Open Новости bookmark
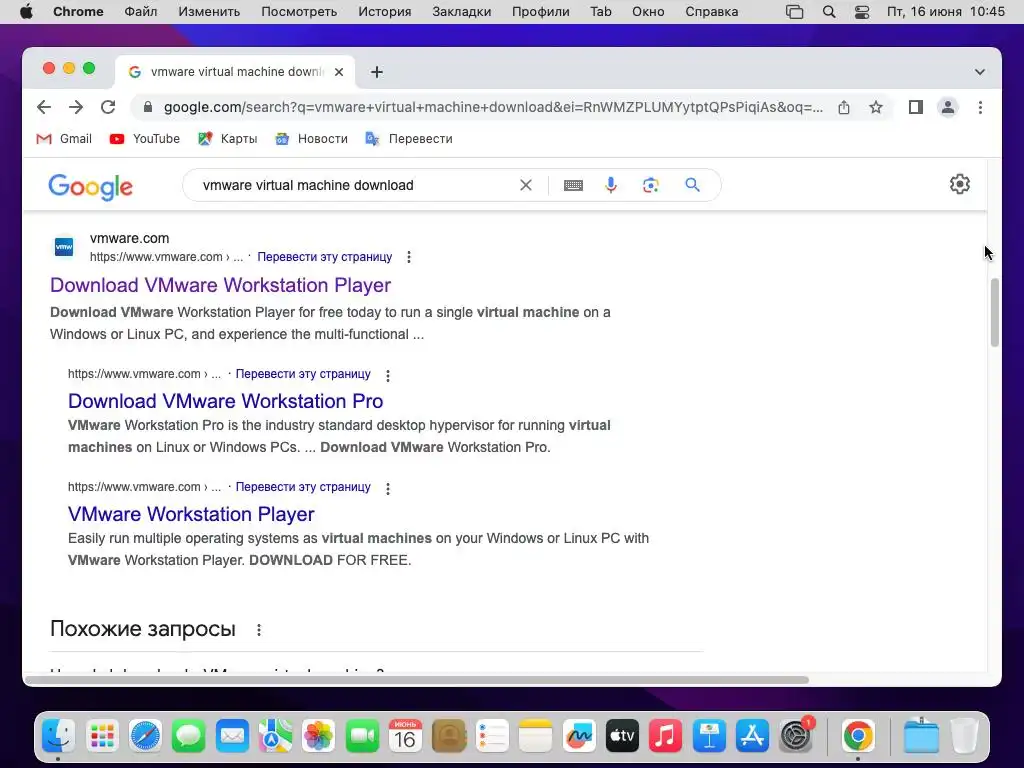Screen dimensions: 1024x768 tap(312, 138)
